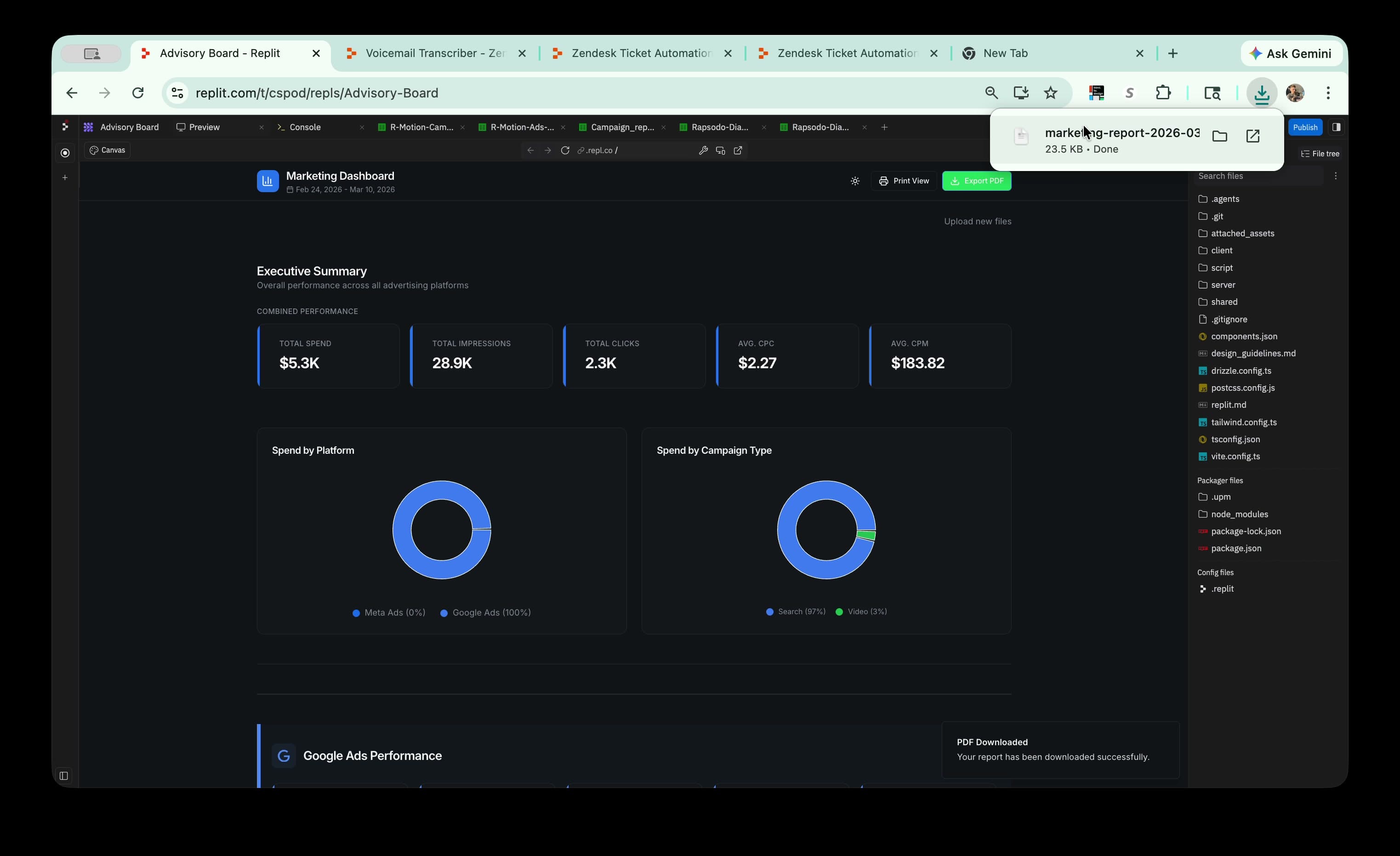This screenshot has height=856, width=1400.
Task: Select the Dev tools wrench icon in preview toolbar
Action: click(x=703, y=150)
